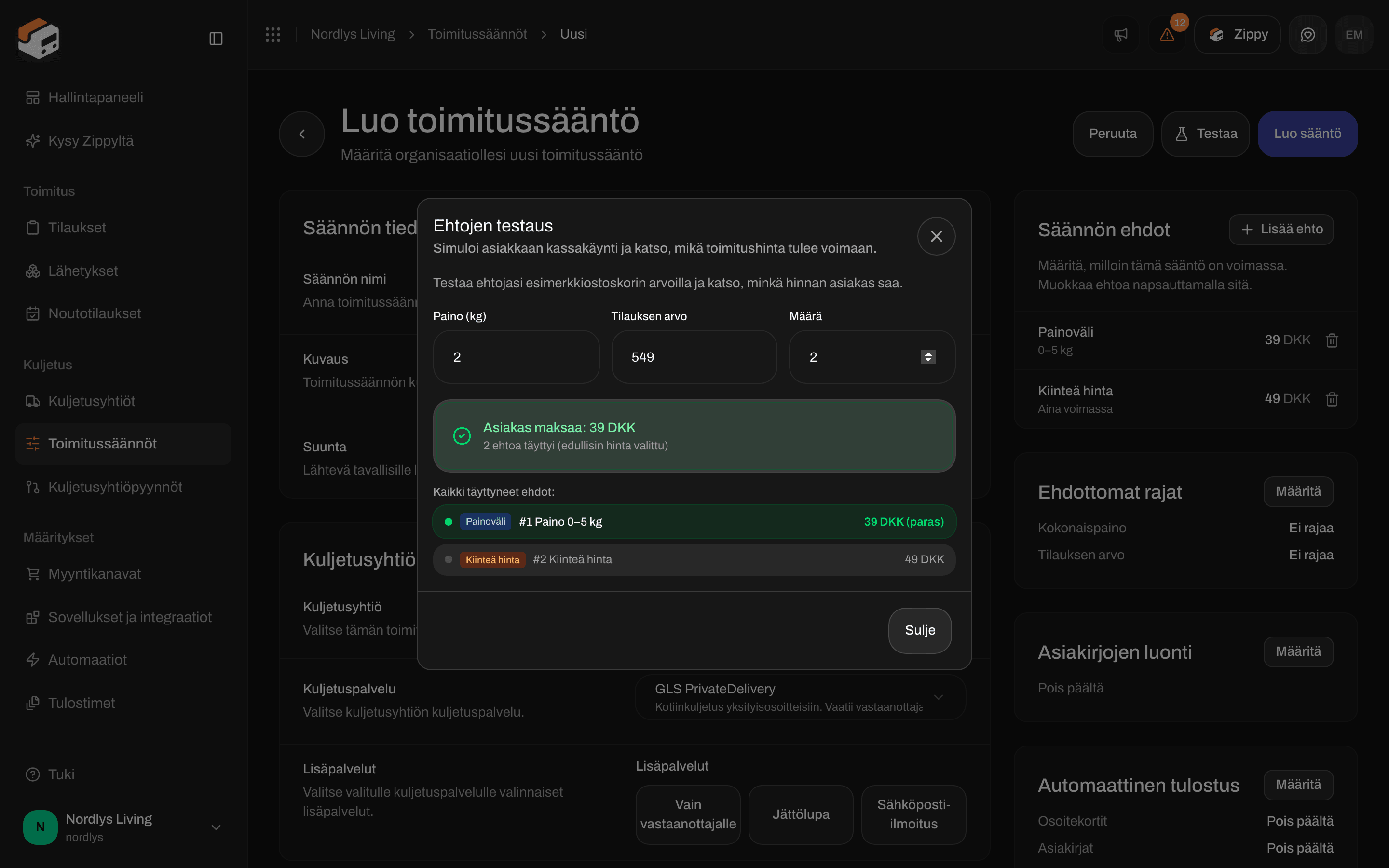1389x868 pixels.
Task: Adjust the Määrä quantity stepper arrows
Action: [x=928, y=357]
